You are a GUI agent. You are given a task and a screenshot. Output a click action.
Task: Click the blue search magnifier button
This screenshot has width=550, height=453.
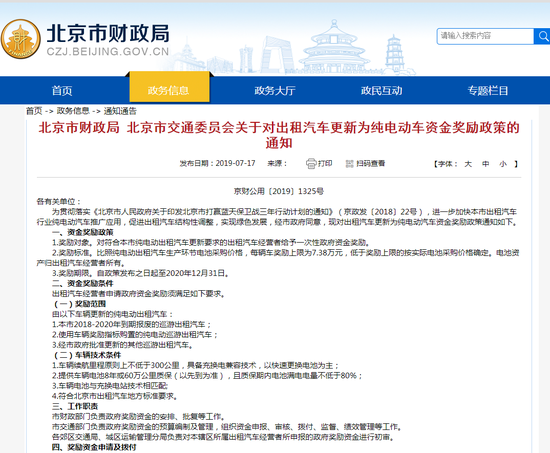(x=542, y=36)
